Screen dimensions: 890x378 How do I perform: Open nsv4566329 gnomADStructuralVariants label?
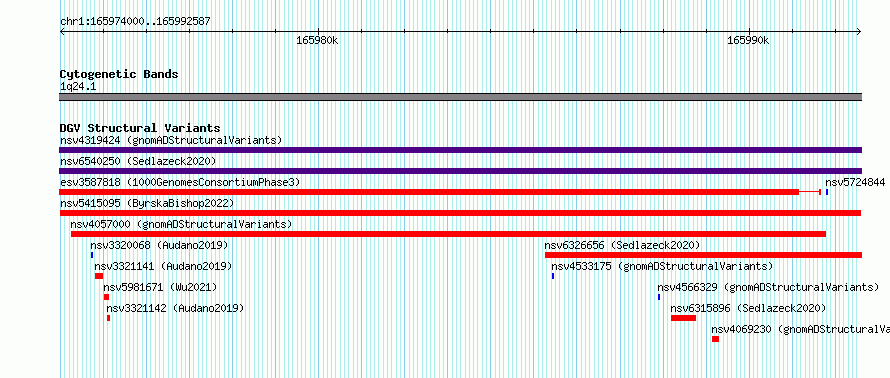[x=768, y=287]
